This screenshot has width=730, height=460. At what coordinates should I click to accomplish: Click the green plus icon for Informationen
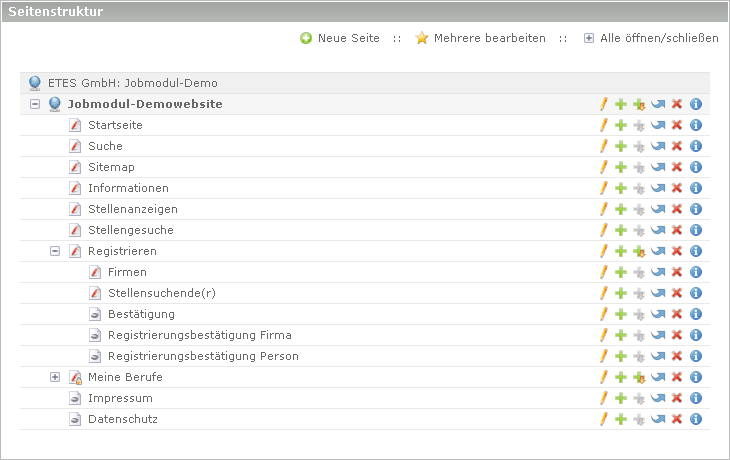[x=621, y=188]
